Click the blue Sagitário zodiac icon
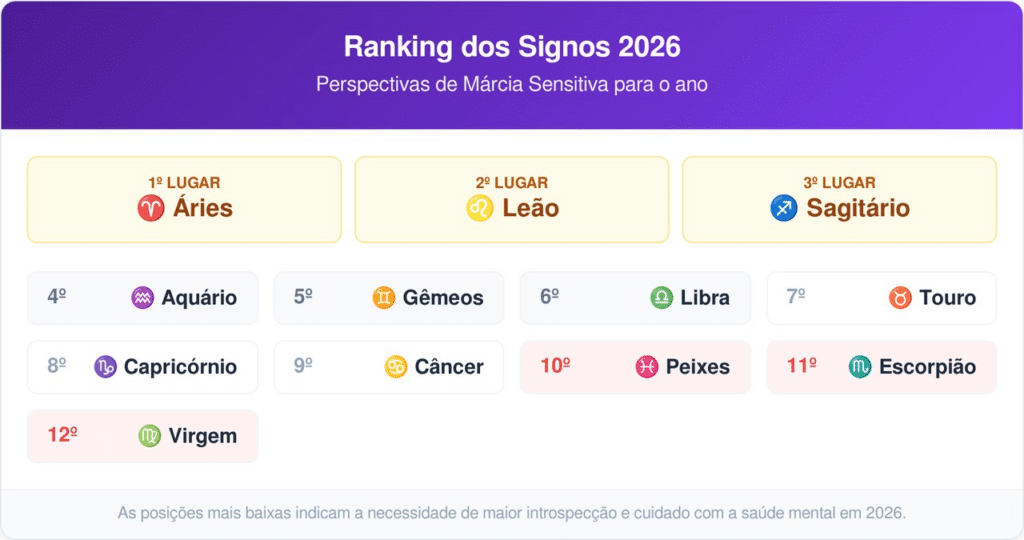The height and width of the screenshot is (540, 1024). pos(784,208)
